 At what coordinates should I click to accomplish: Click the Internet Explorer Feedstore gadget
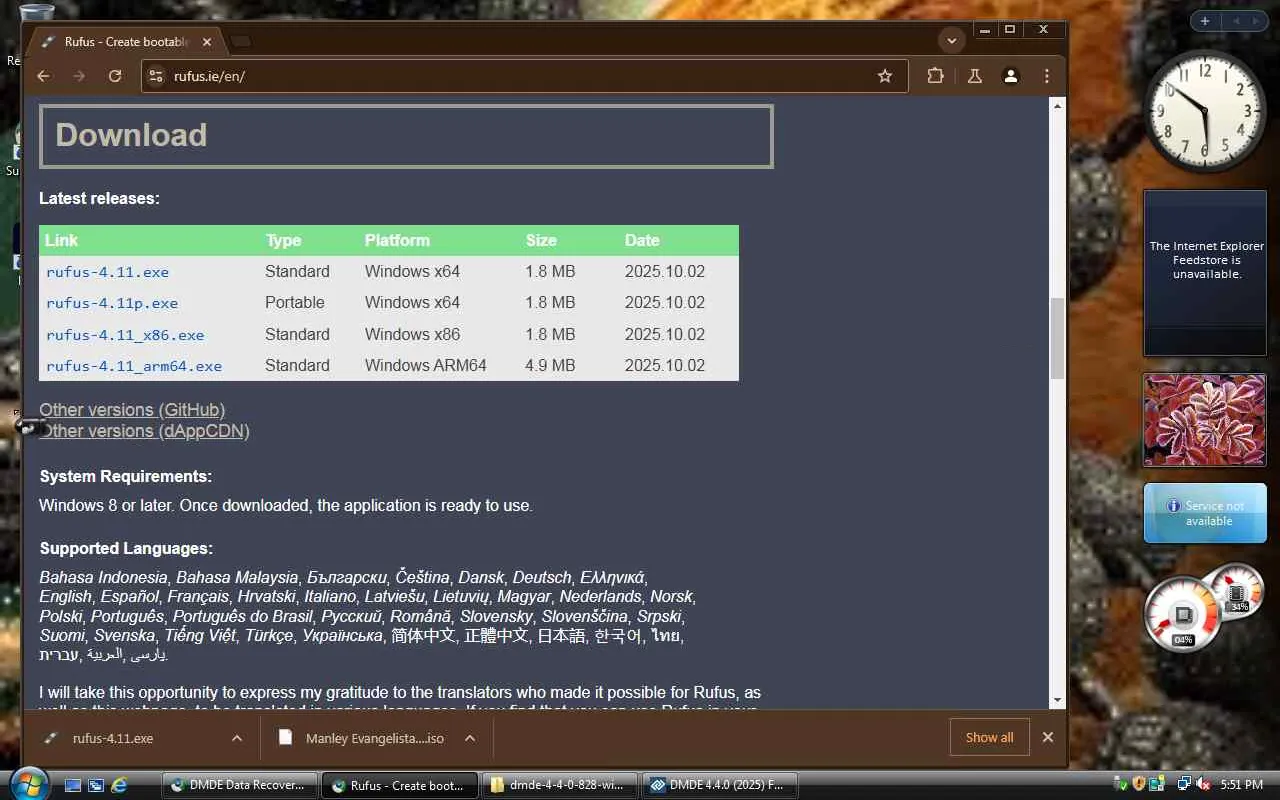click(x=1205, y=273)
